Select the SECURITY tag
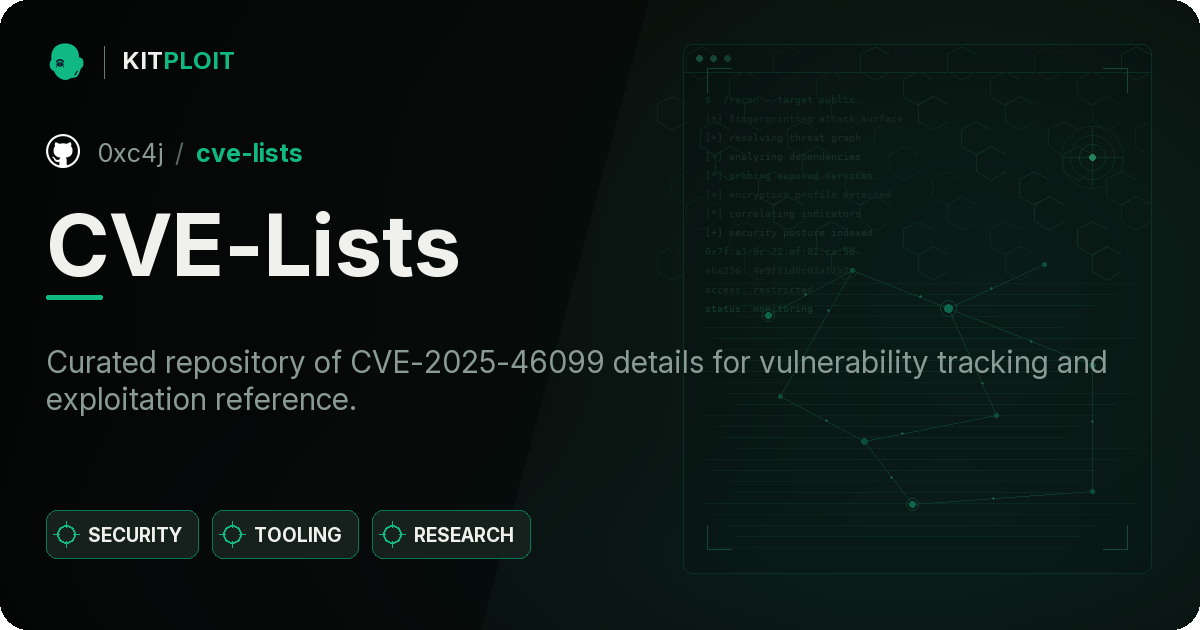 point(122,535)
